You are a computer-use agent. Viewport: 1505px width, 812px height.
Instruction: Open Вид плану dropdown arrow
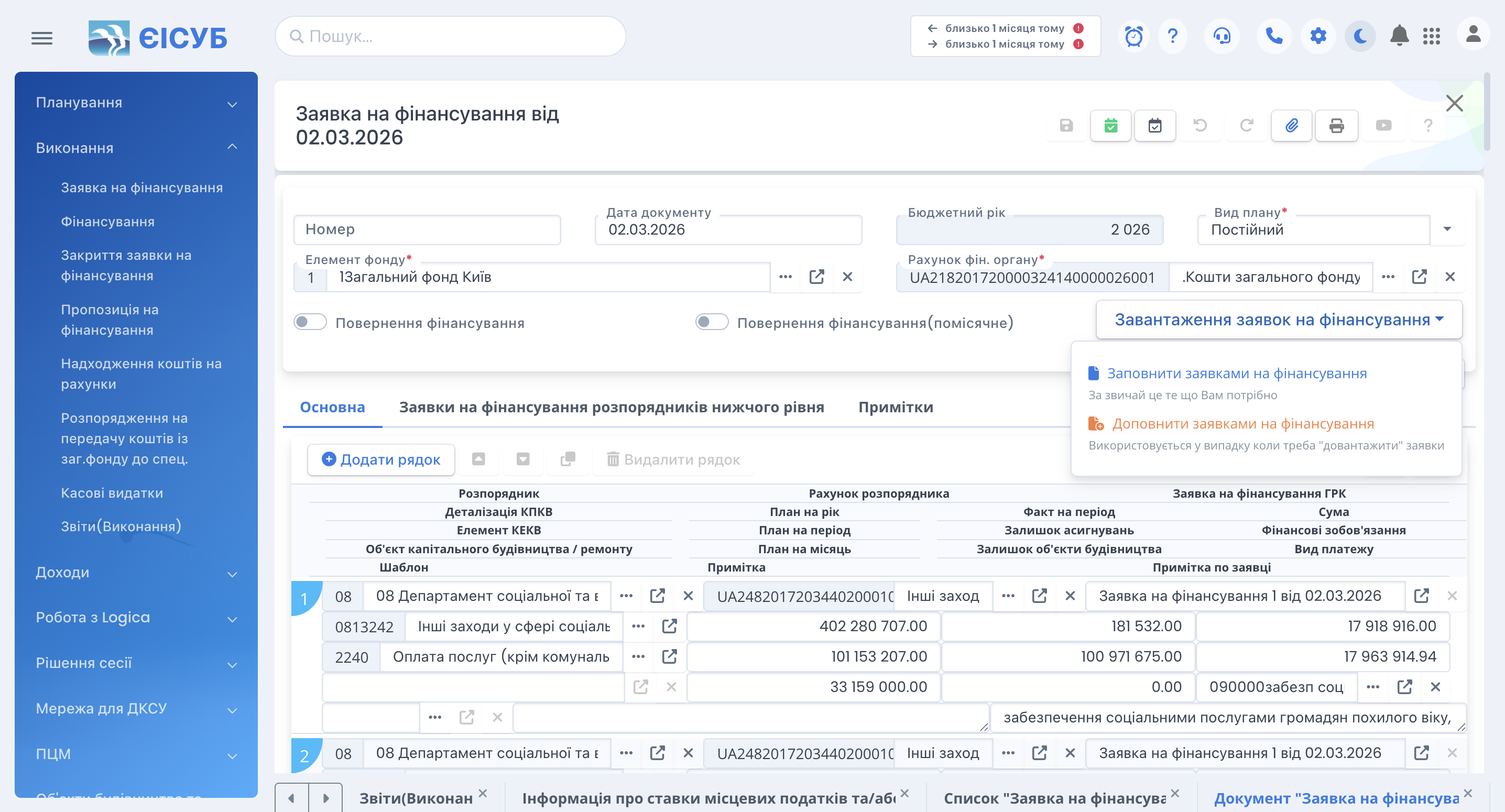point(1447,229)
